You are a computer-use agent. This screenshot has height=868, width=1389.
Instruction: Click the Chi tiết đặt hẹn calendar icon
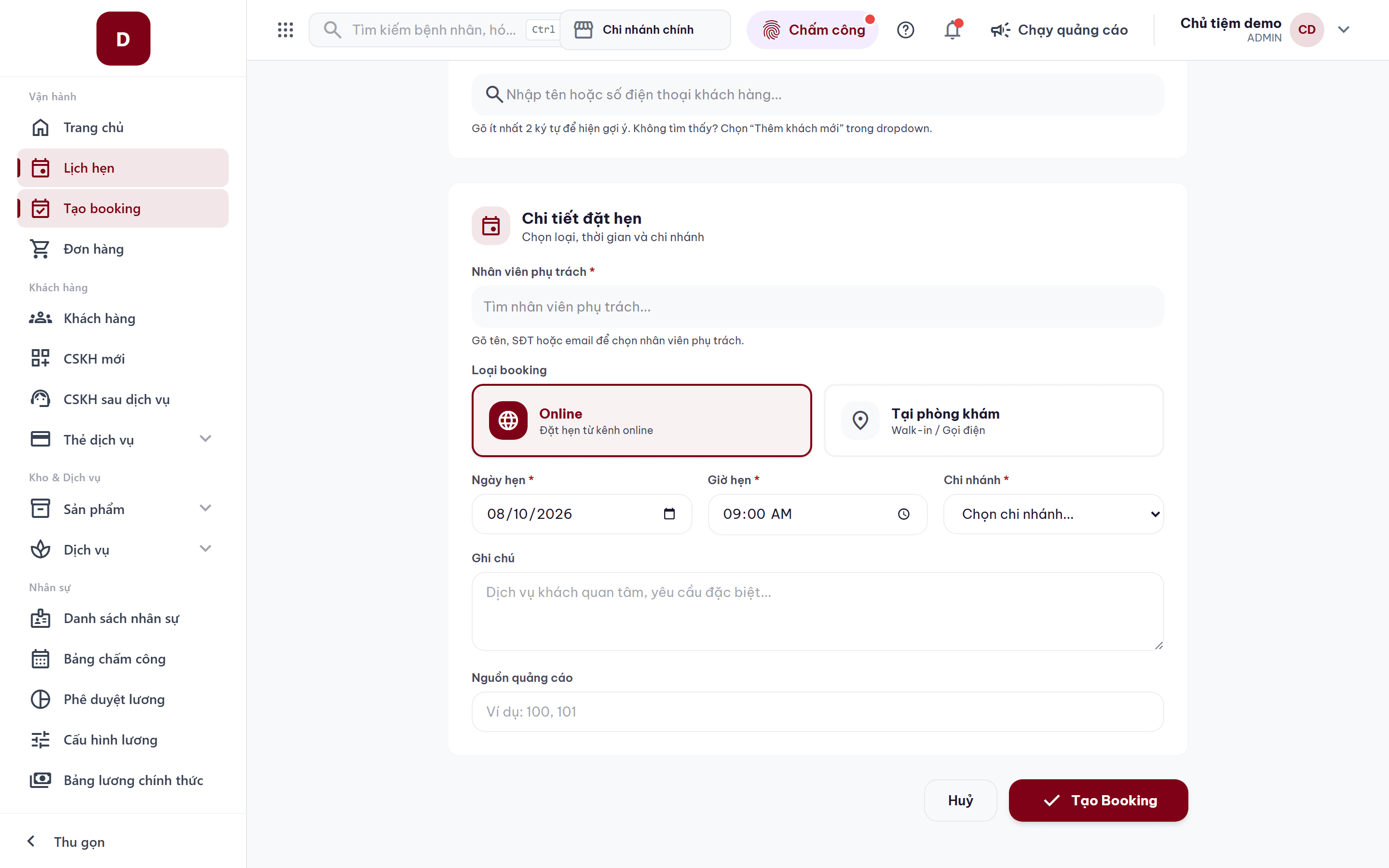point(491,226)
